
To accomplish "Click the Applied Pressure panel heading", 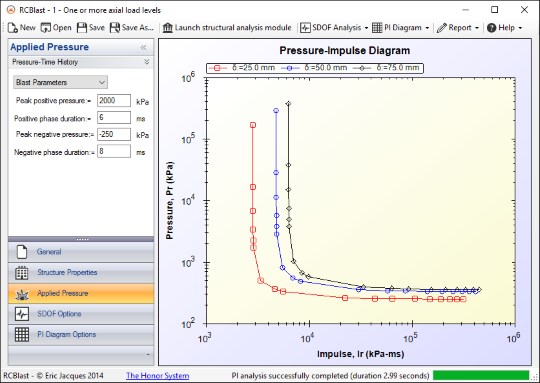I will (49, 47).
